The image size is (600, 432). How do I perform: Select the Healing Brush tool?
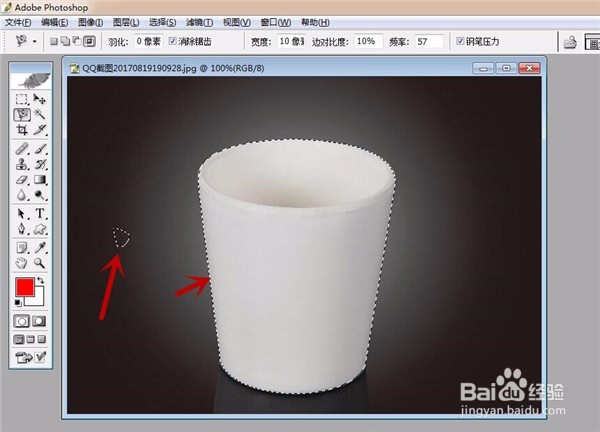pos(21,148)
